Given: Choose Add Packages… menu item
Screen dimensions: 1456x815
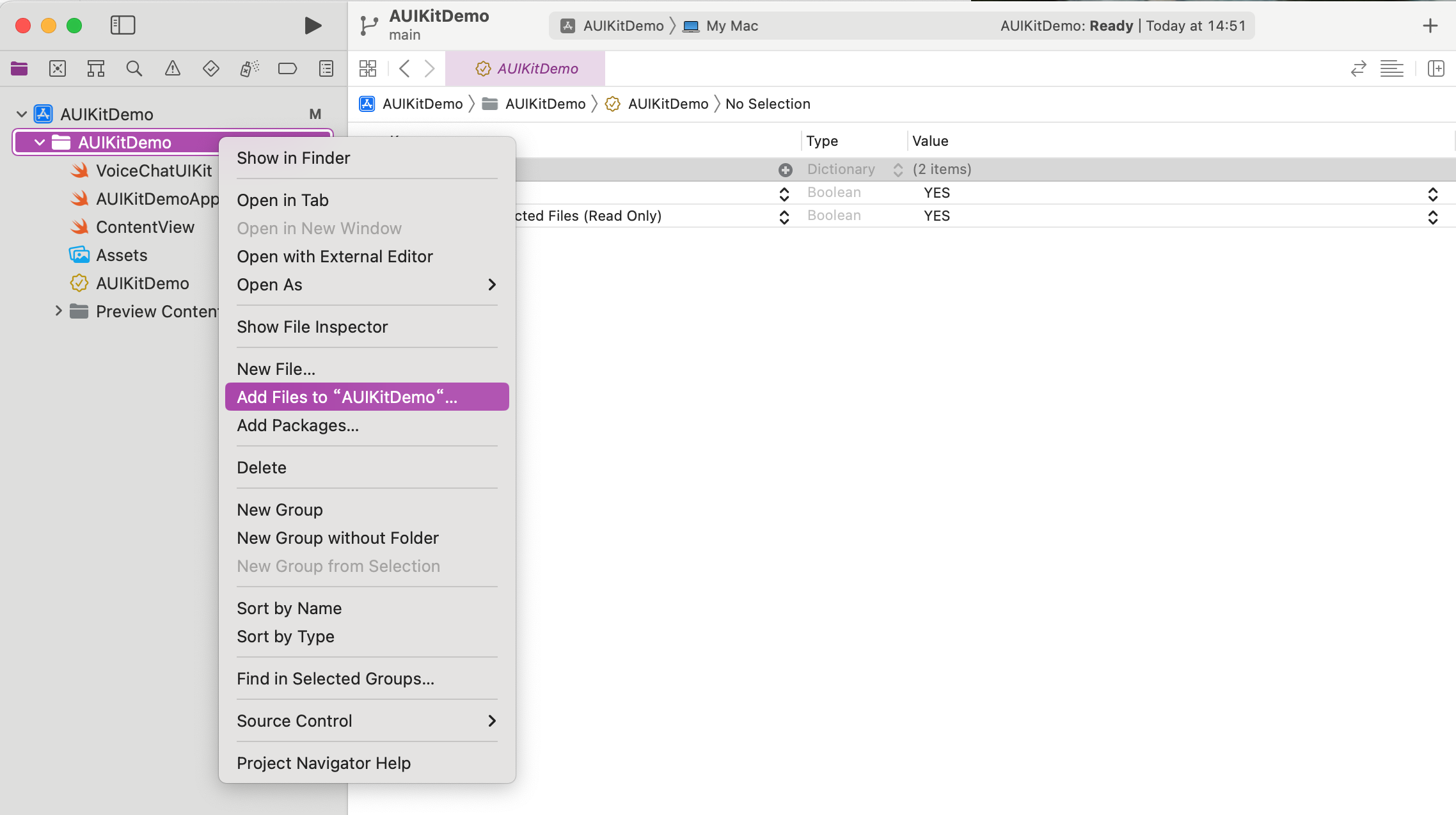Looking at the screenshot, I should tap(367, 425).
